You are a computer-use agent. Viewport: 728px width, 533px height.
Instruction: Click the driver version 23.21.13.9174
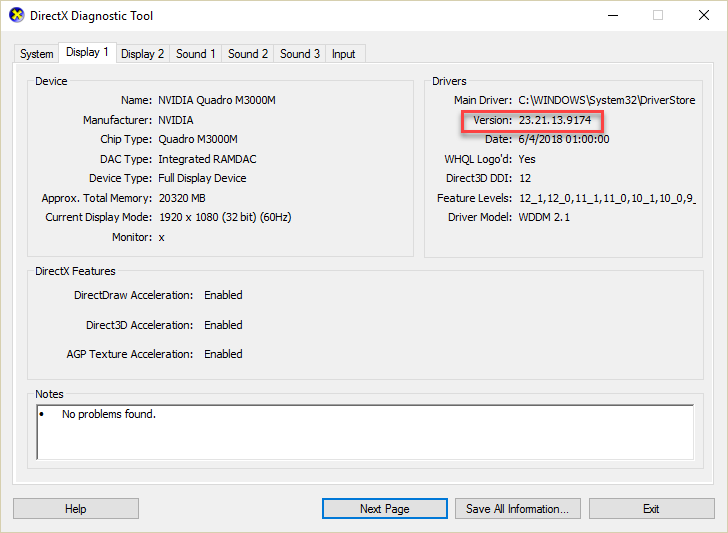pos(555,120)
